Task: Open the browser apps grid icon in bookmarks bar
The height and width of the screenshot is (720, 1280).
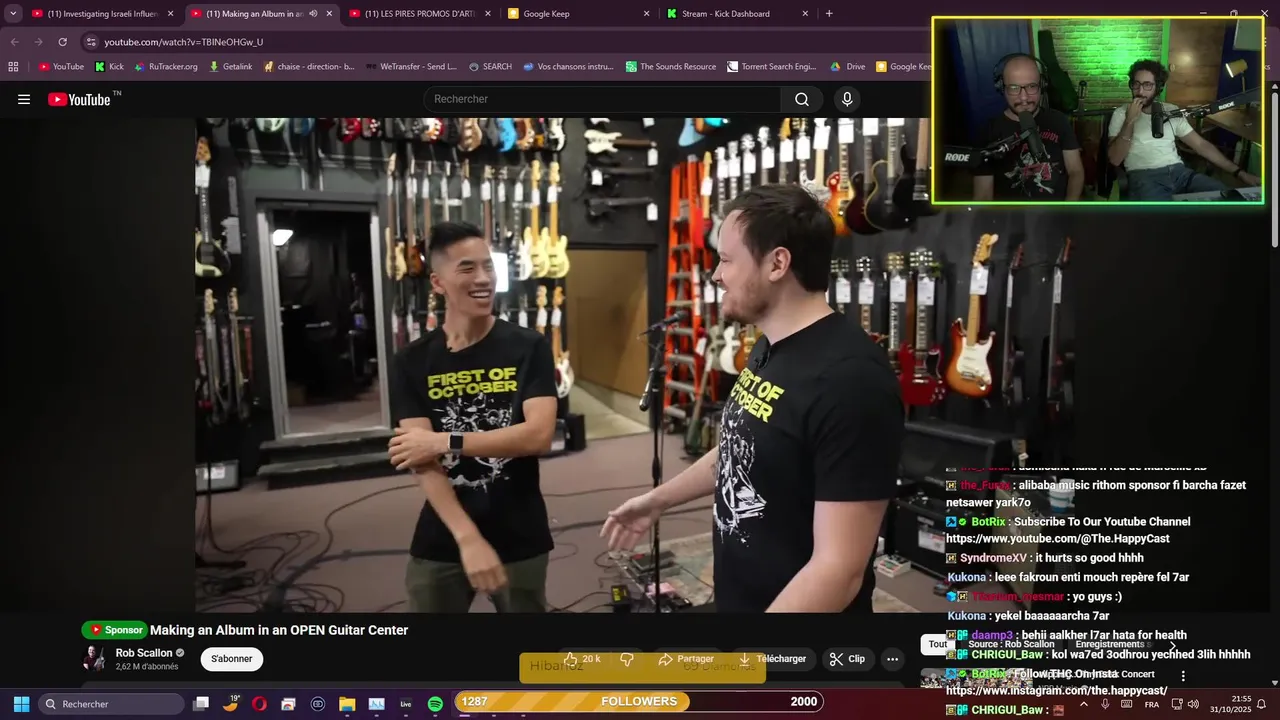Action: 13,67
